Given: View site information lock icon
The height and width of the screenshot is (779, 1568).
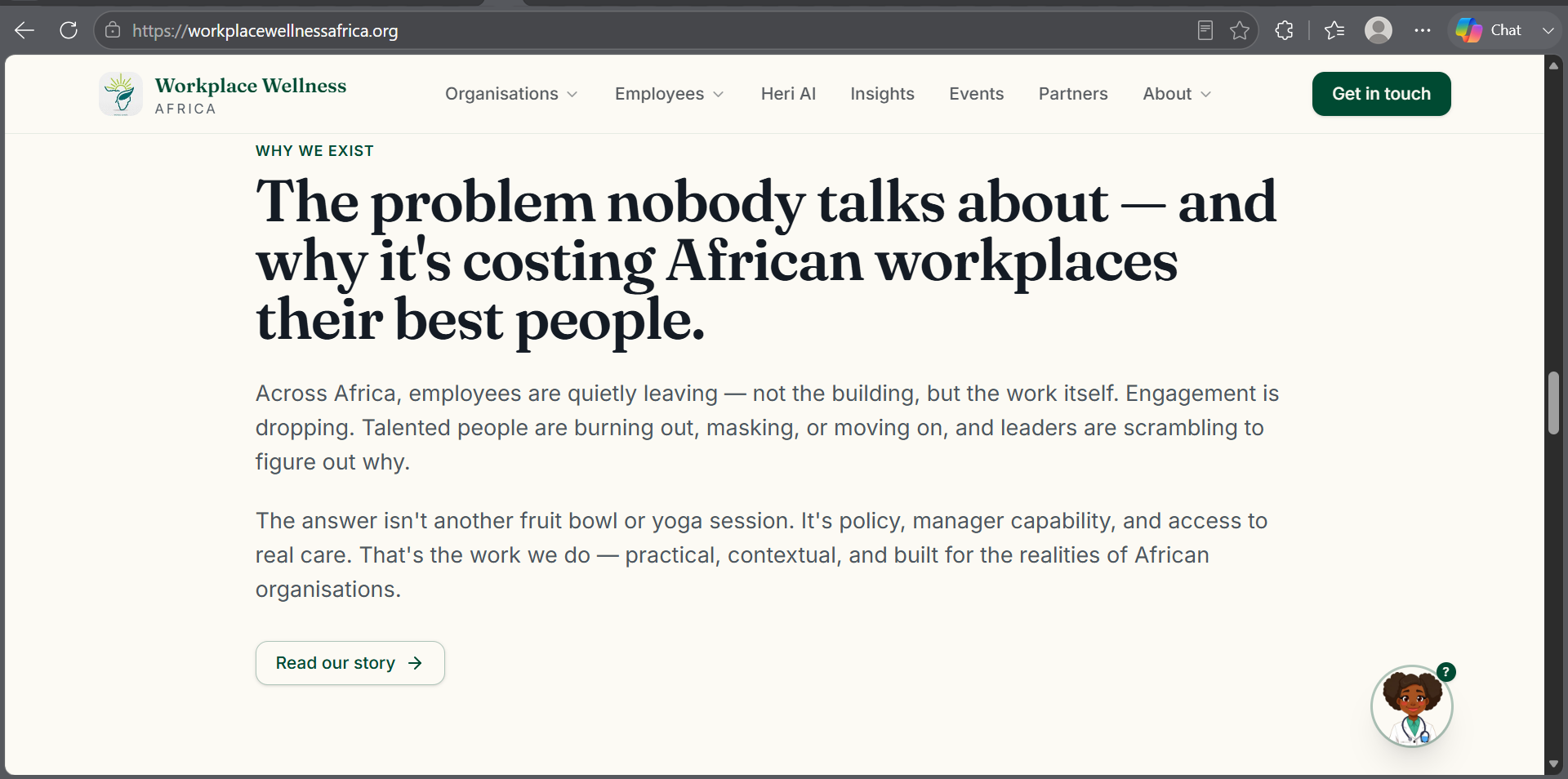Looking at the screenshot, I should pos(113,30).
